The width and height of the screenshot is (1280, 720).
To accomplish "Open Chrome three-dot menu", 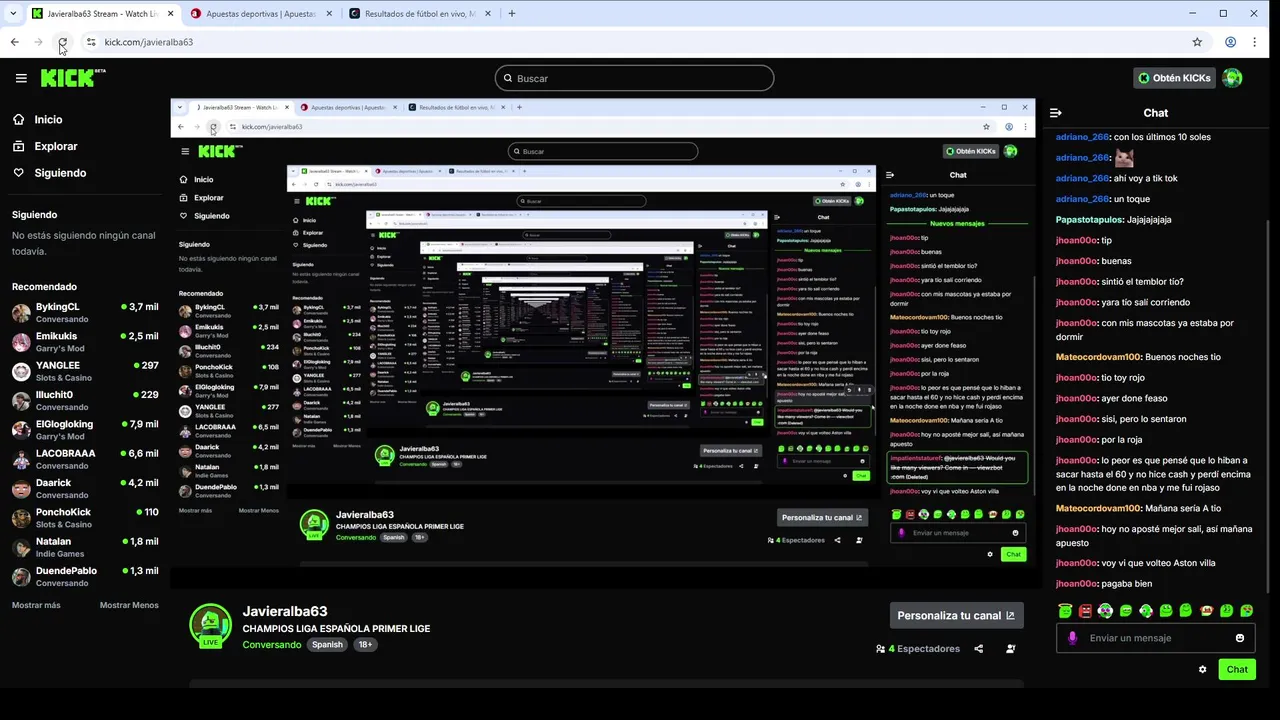I will 1255,42.
